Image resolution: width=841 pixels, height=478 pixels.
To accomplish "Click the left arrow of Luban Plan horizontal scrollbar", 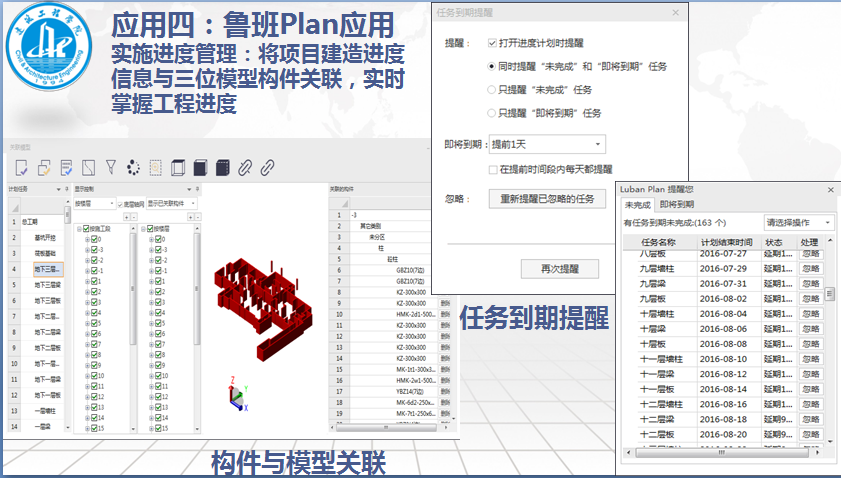I will click(629, 453).
